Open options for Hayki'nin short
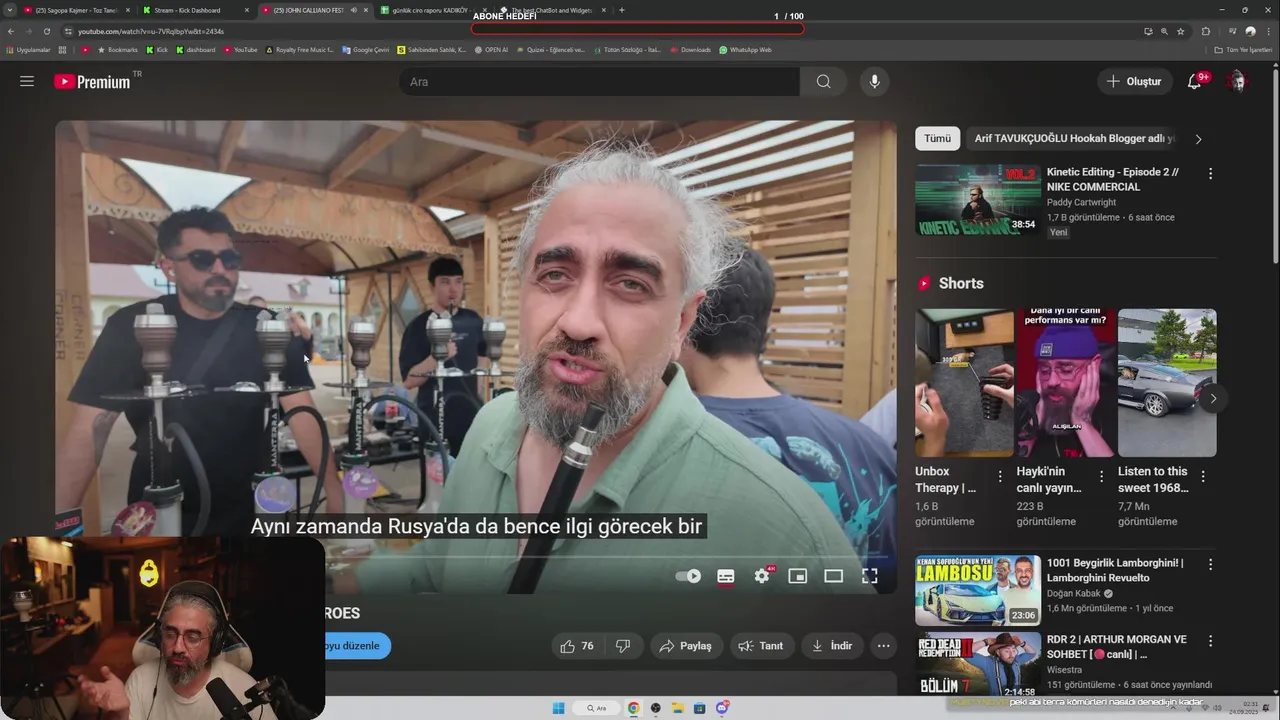Image resolution: width=1280 pixels, height=720 pixels. pyautogui.click(x=1101, y=477)
